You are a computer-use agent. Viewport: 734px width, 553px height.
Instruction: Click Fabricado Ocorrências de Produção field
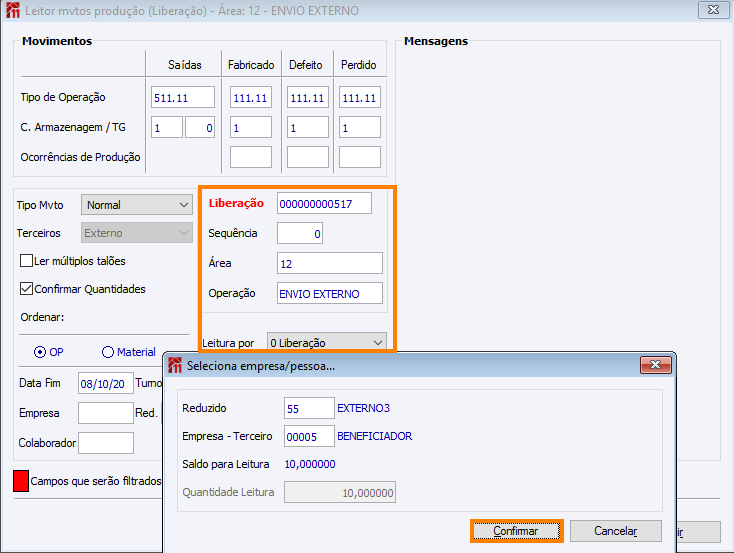click(x=251, y=157)
